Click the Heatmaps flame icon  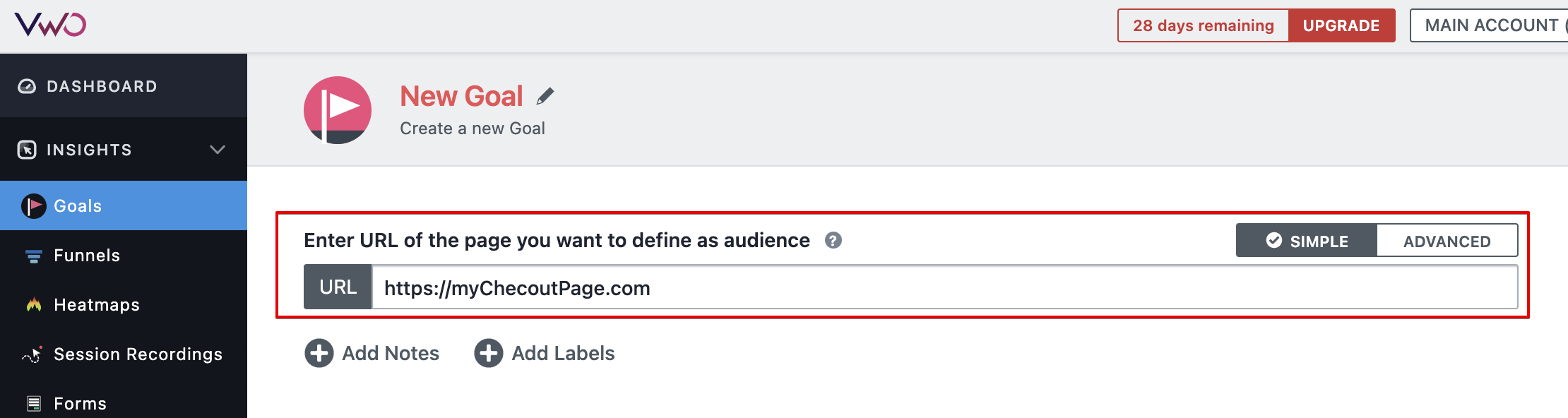tap(34, 305)
